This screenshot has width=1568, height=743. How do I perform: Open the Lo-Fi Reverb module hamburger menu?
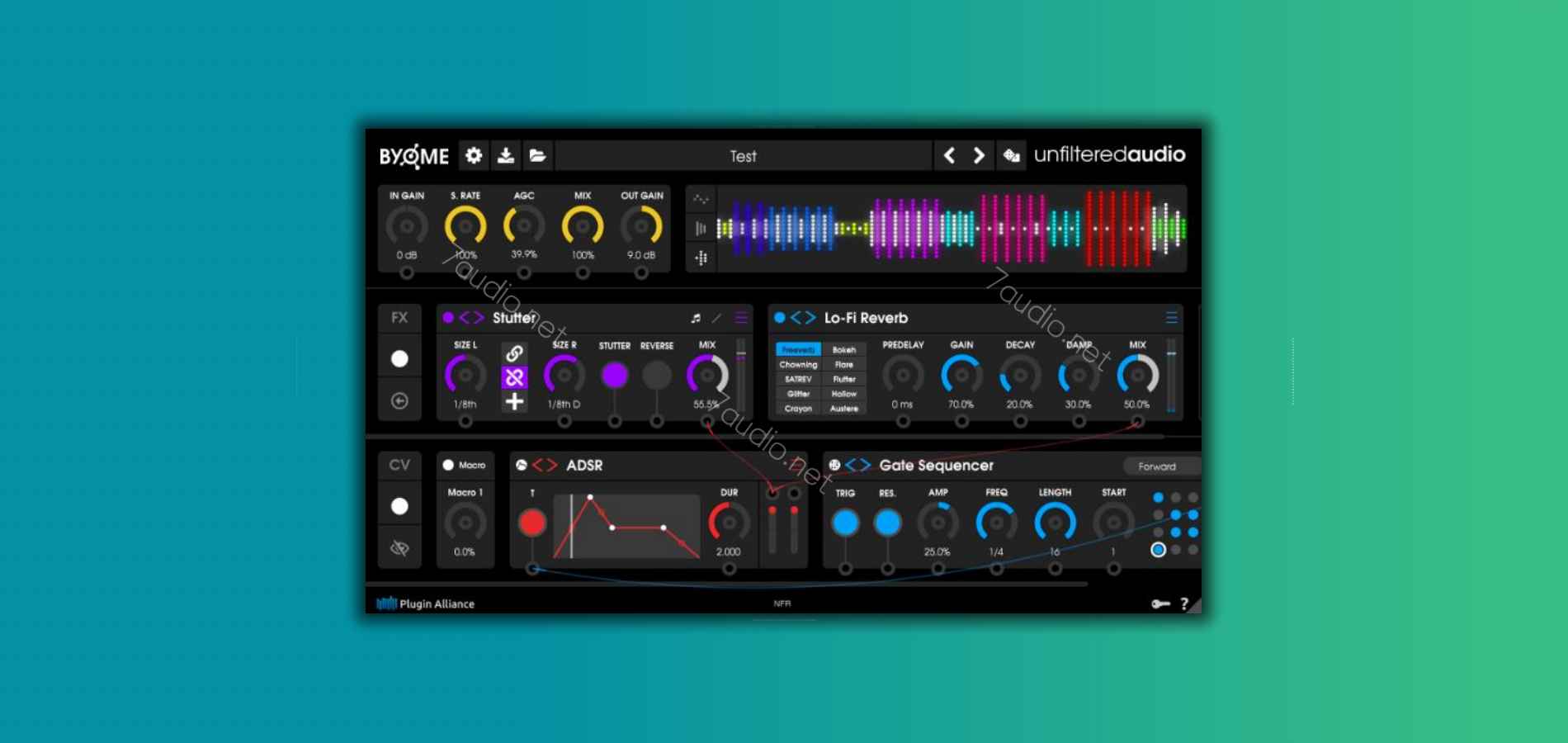[x=1171, y=318]
